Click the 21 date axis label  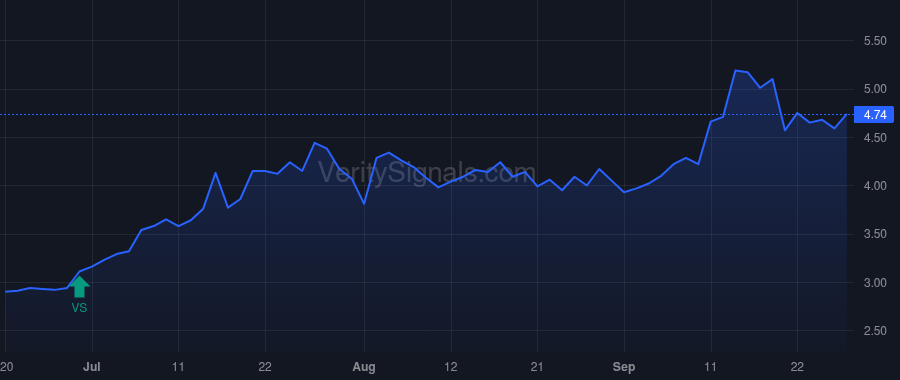pos(537,367)
